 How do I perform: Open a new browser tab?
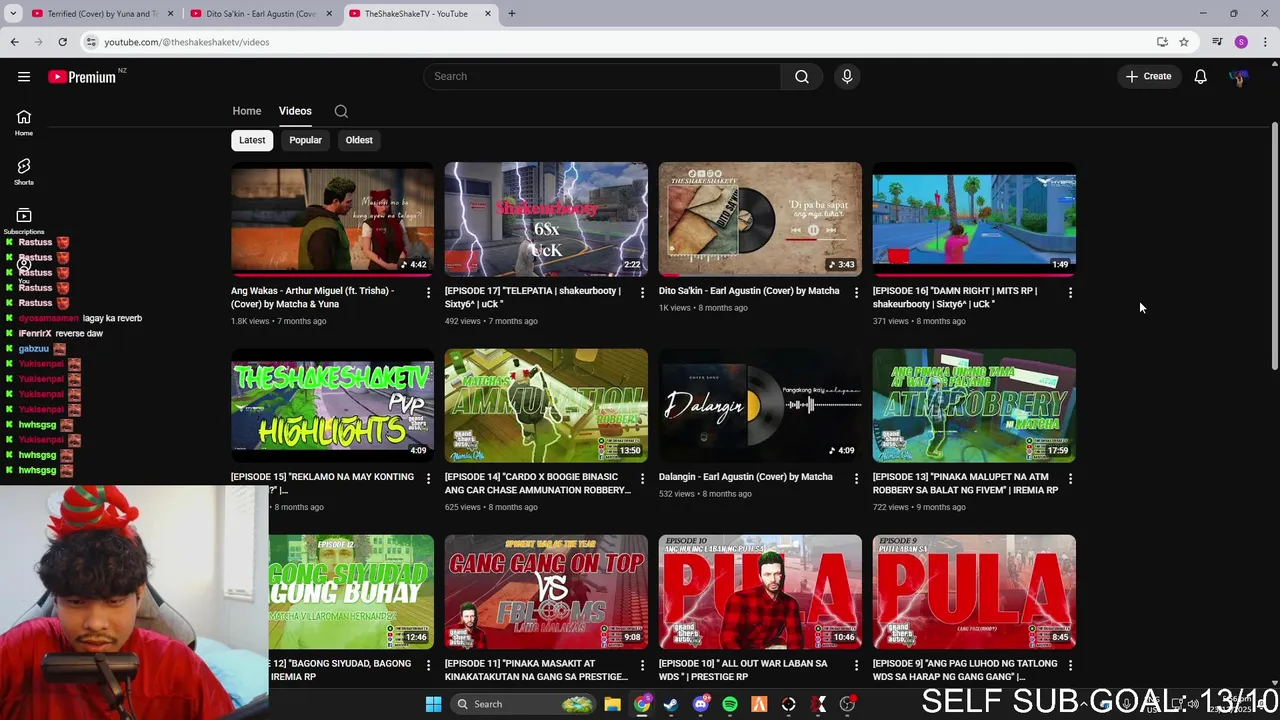(511, 14)
